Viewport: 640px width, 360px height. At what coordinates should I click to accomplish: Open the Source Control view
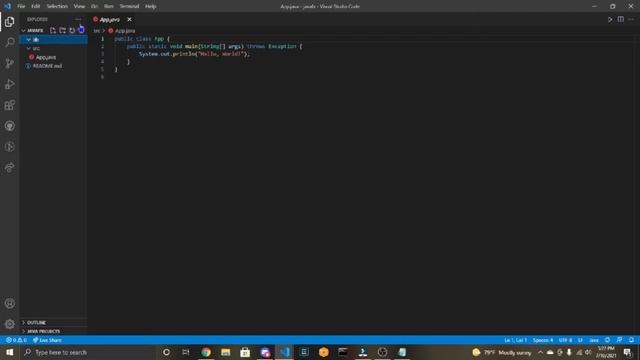point(9,63)
